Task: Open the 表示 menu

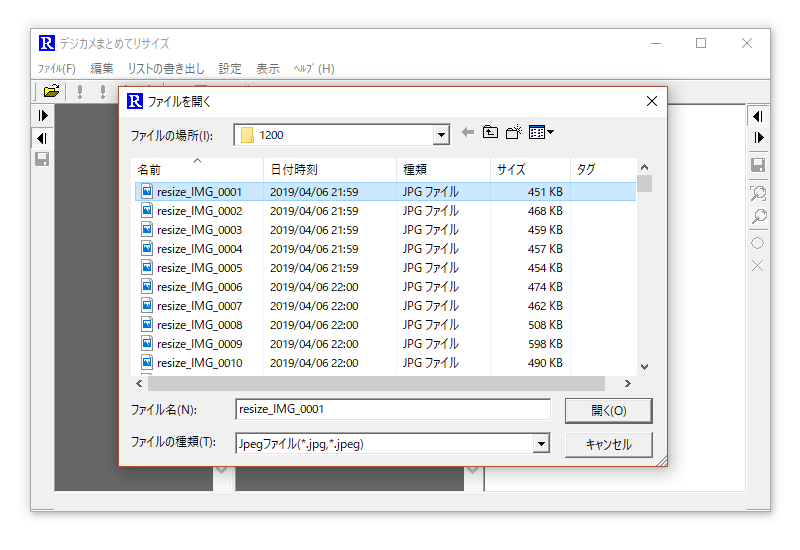Action: 268,68
